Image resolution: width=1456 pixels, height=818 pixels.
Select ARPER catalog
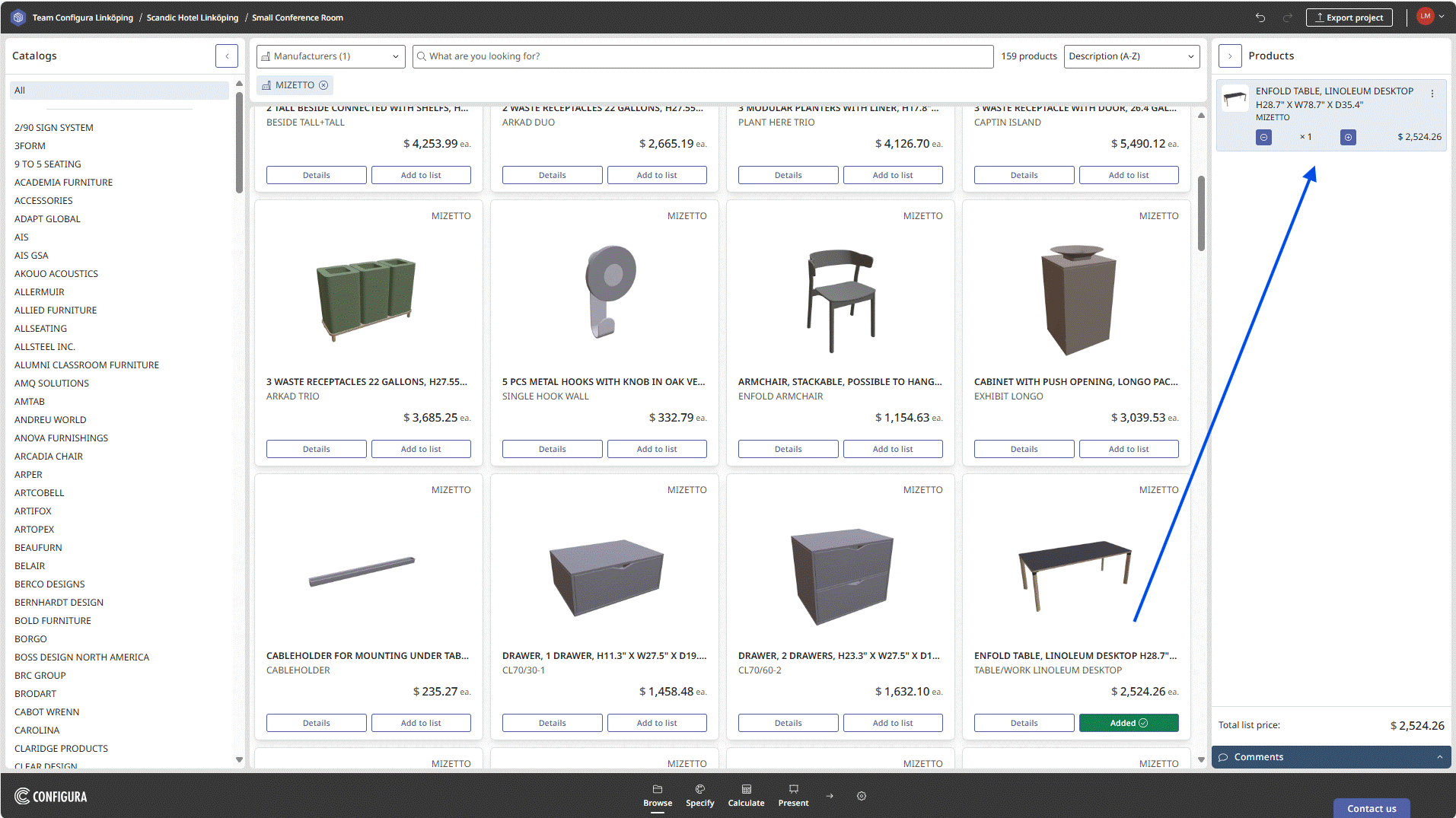28,475
